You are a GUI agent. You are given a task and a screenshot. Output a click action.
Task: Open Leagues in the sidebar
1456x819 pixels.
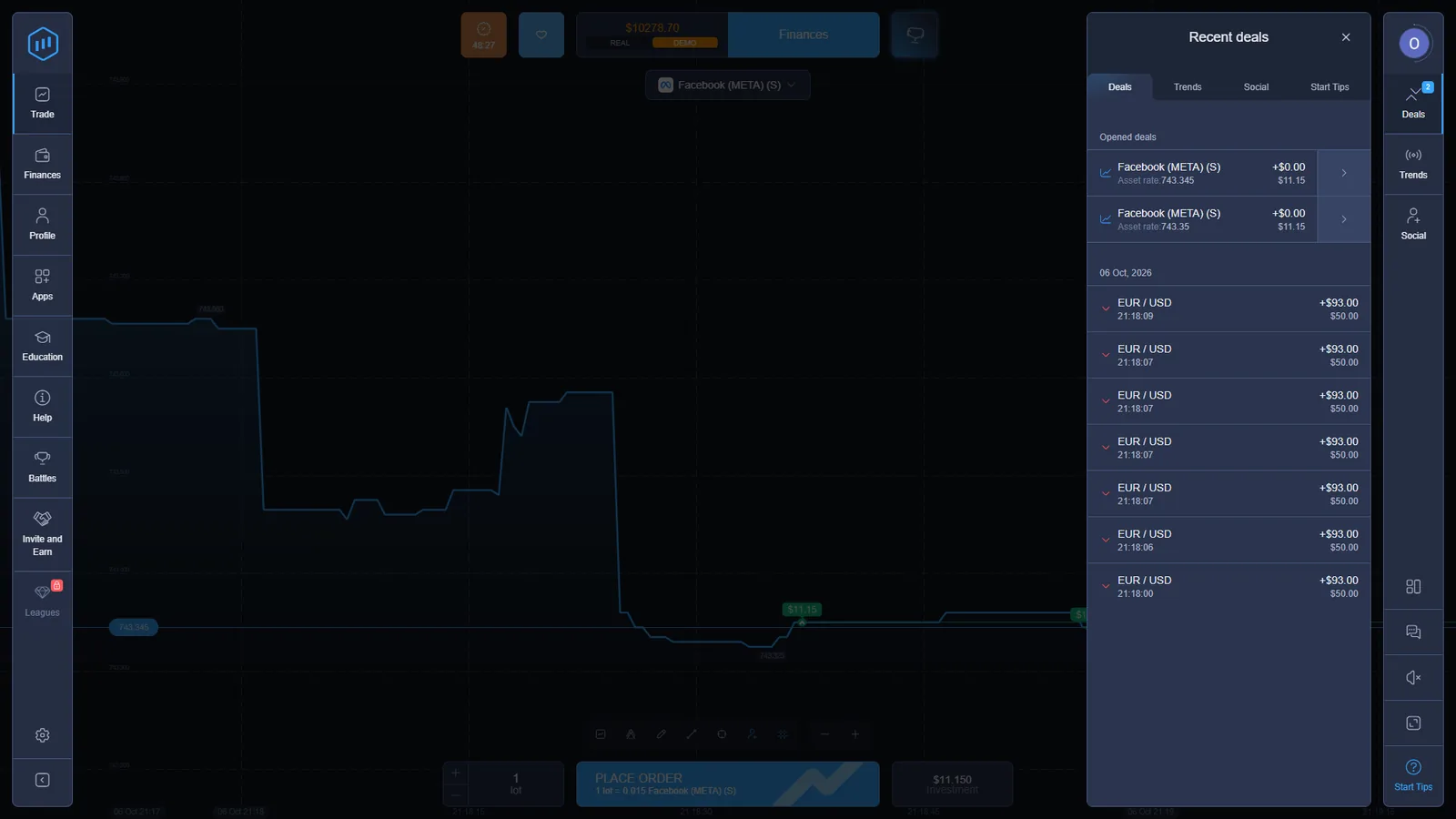click(x=42, y=601)
